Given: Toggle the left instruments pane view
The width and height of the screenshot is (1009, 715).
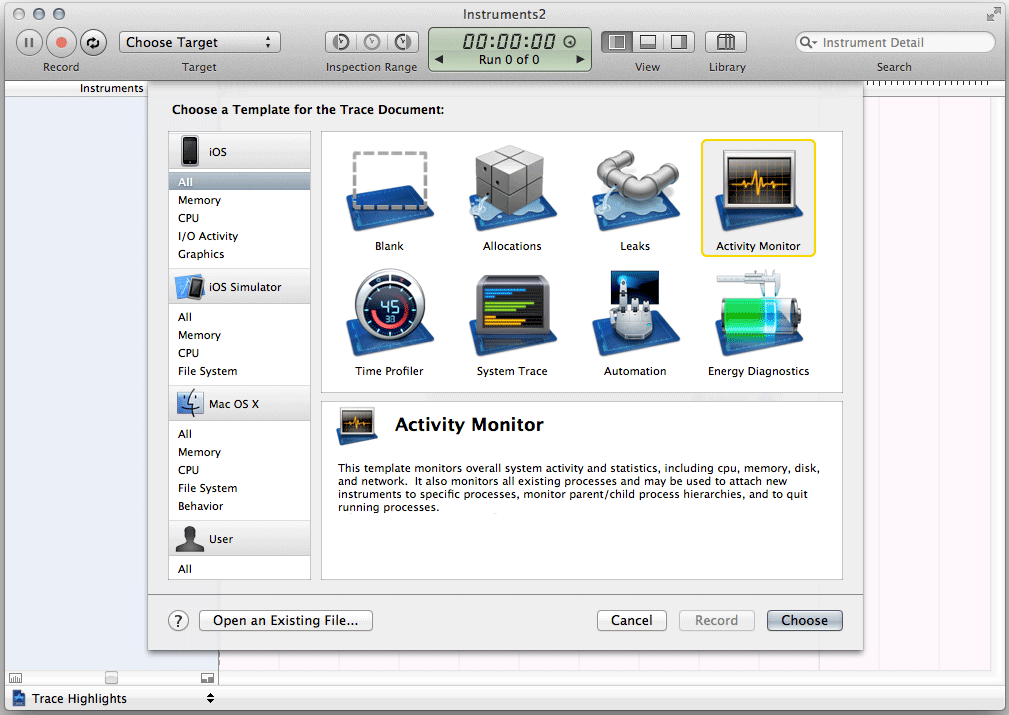Looking at the screenshot, I should [617, 42].
